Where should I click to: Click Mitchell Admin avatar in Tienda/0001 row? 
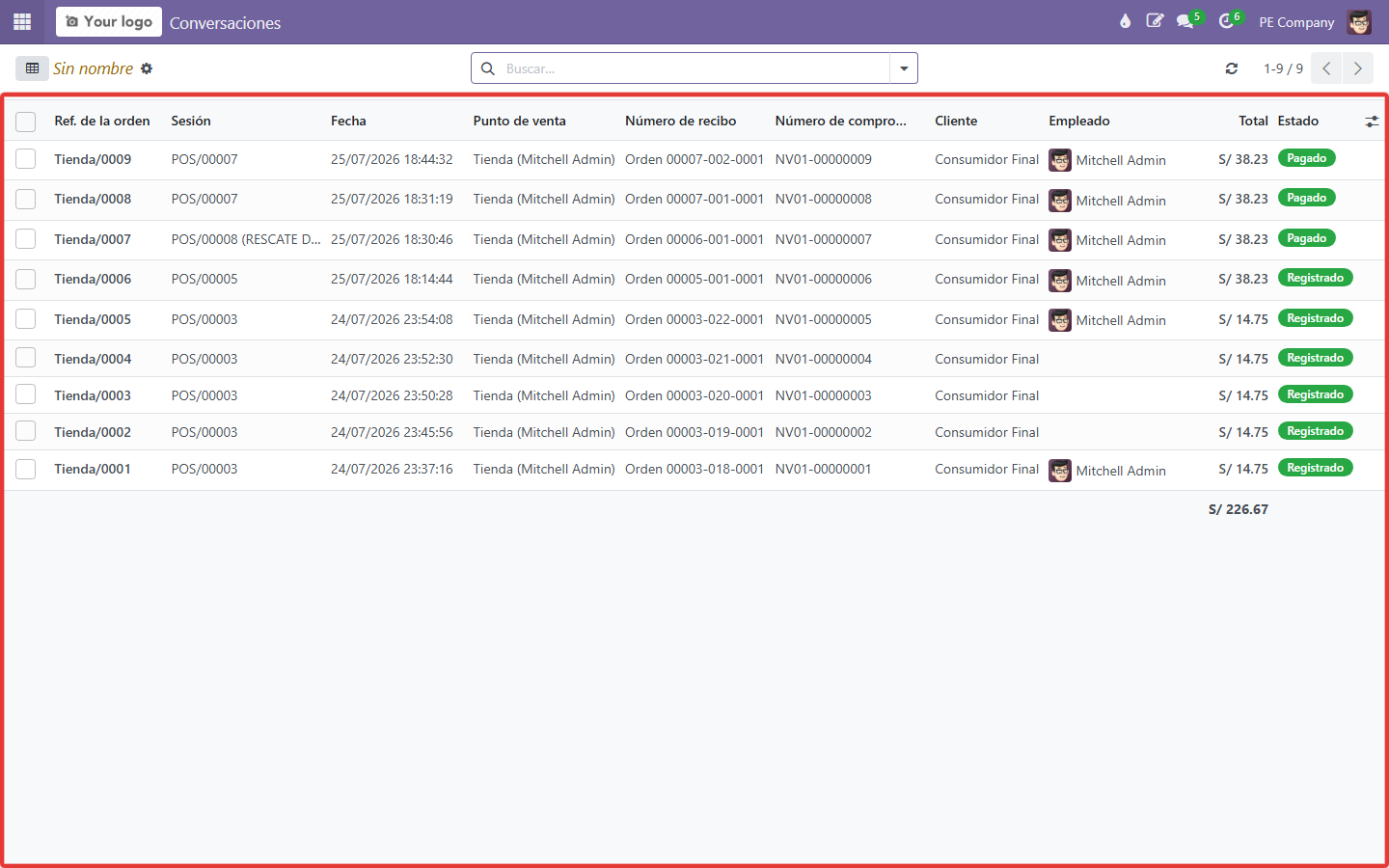1060,471
